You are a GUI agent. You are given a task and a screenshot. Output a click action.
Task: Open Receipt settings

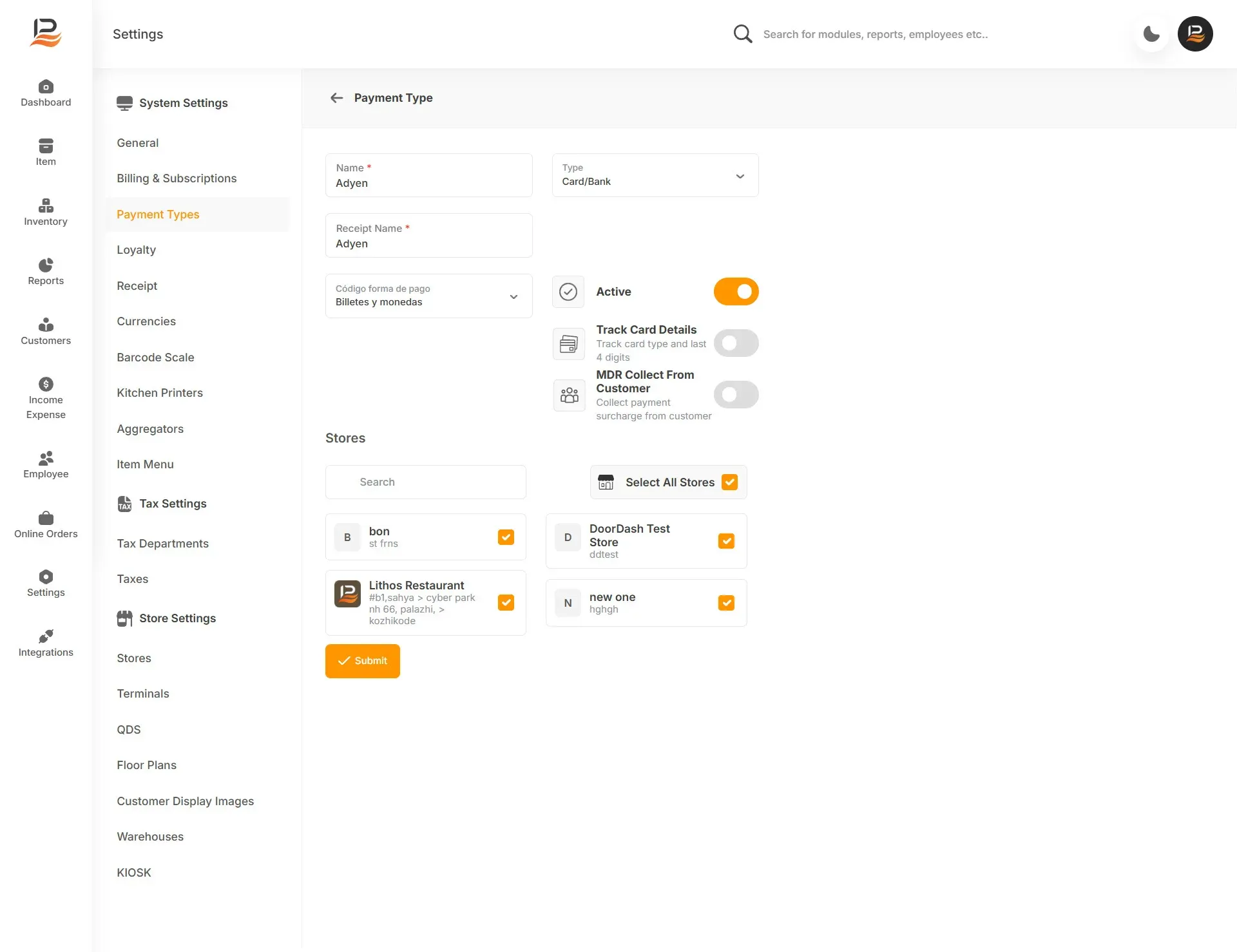tap(137, 286)
